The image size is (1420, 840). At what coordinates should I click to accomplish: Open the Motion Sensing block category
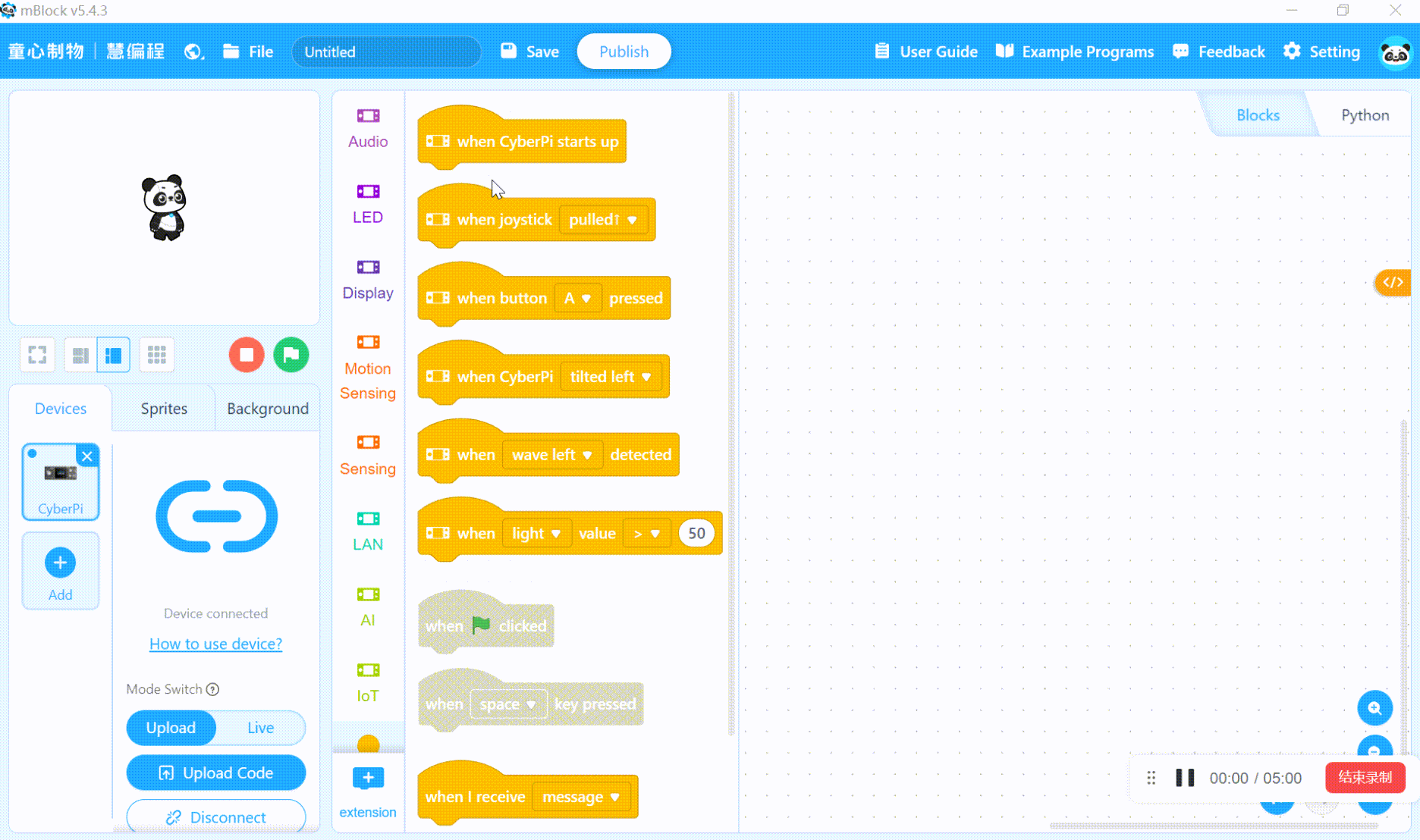coord(368,368)
